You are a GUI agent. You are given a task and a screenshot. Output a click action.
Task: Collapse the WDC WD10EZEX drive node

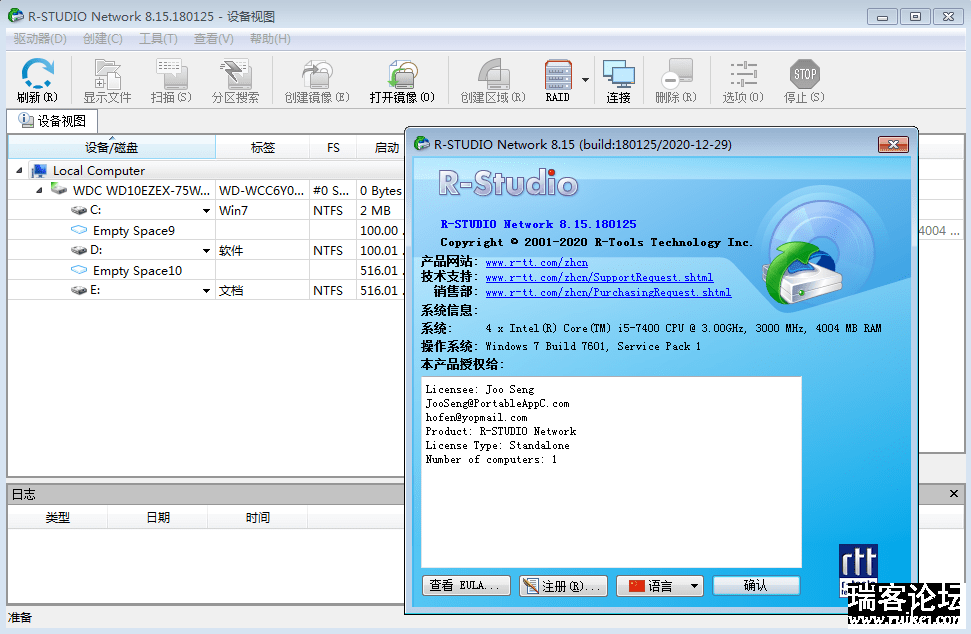click(39, 190)
